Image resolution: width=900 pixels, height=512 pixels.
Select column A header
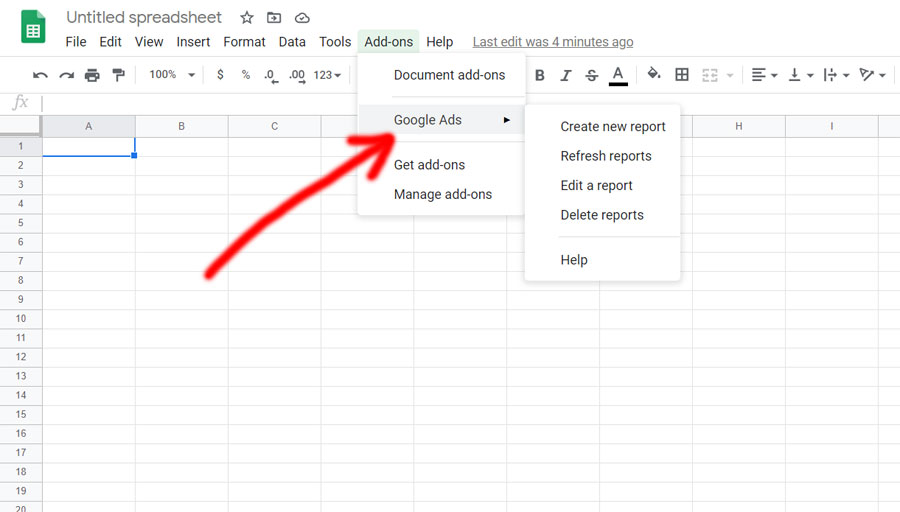pos(89,126)
